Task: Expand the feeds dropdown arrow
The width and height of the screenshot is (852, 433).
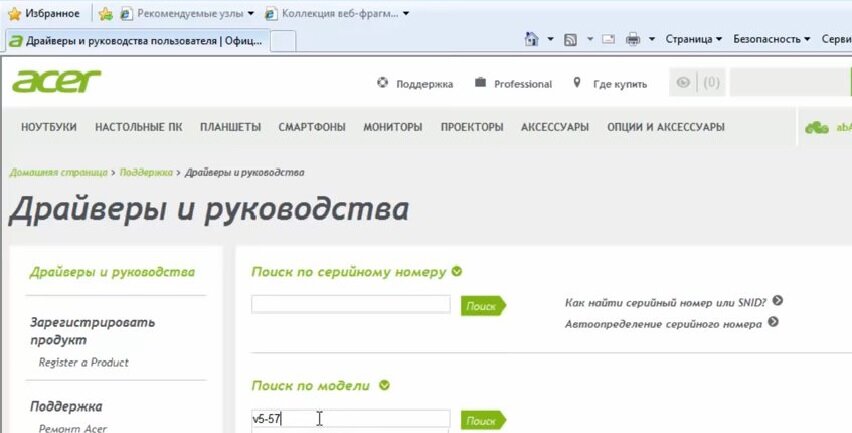Action: point(590,39)
